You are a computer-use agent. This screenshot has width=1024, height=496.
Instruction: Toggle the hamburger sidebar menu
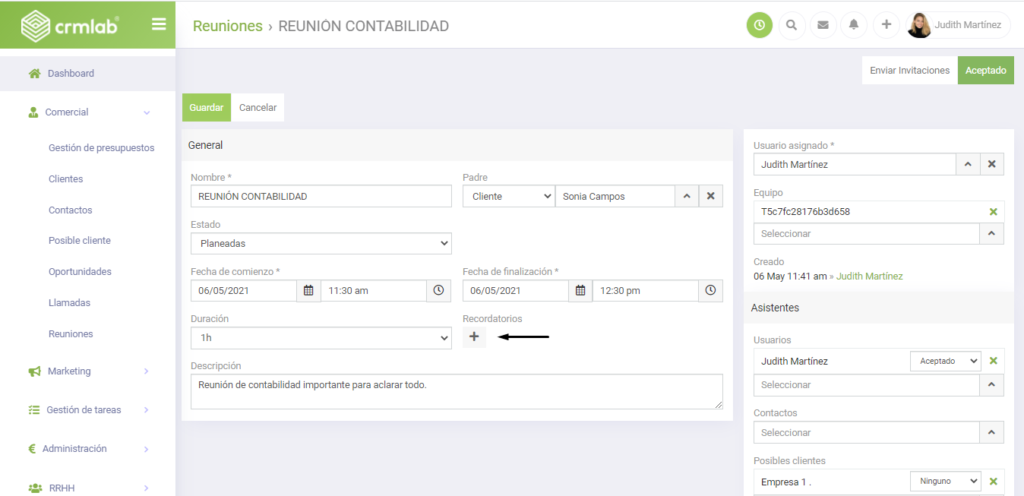point(158,24)
